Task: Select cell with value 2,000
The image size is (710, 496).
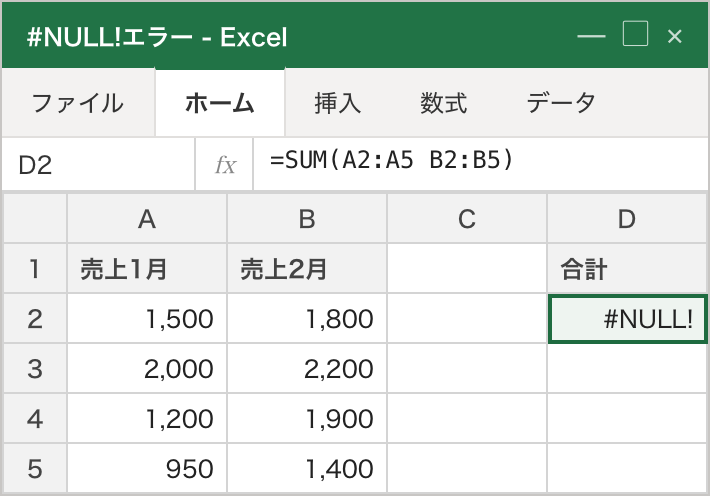Action: [x=147, y=368]
